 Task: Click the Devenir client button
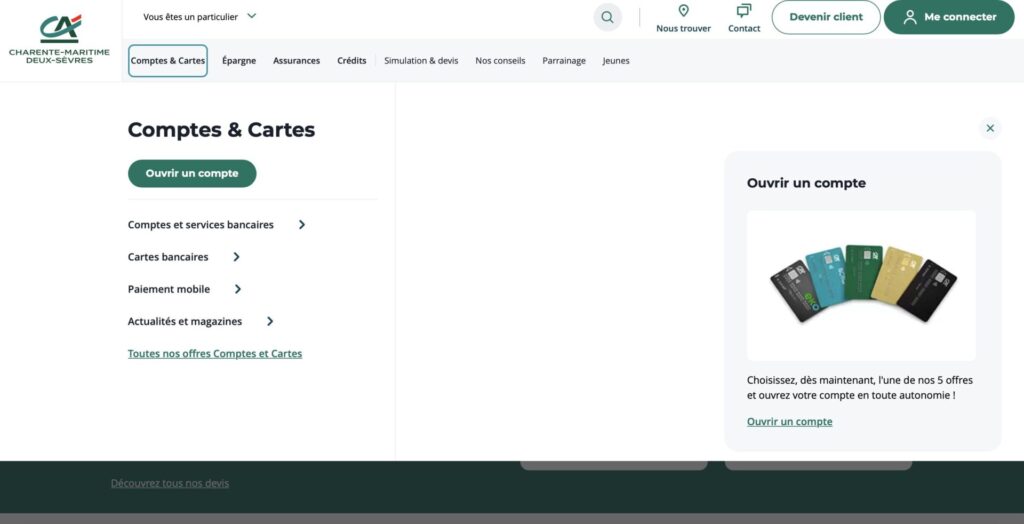pos(826,17)
